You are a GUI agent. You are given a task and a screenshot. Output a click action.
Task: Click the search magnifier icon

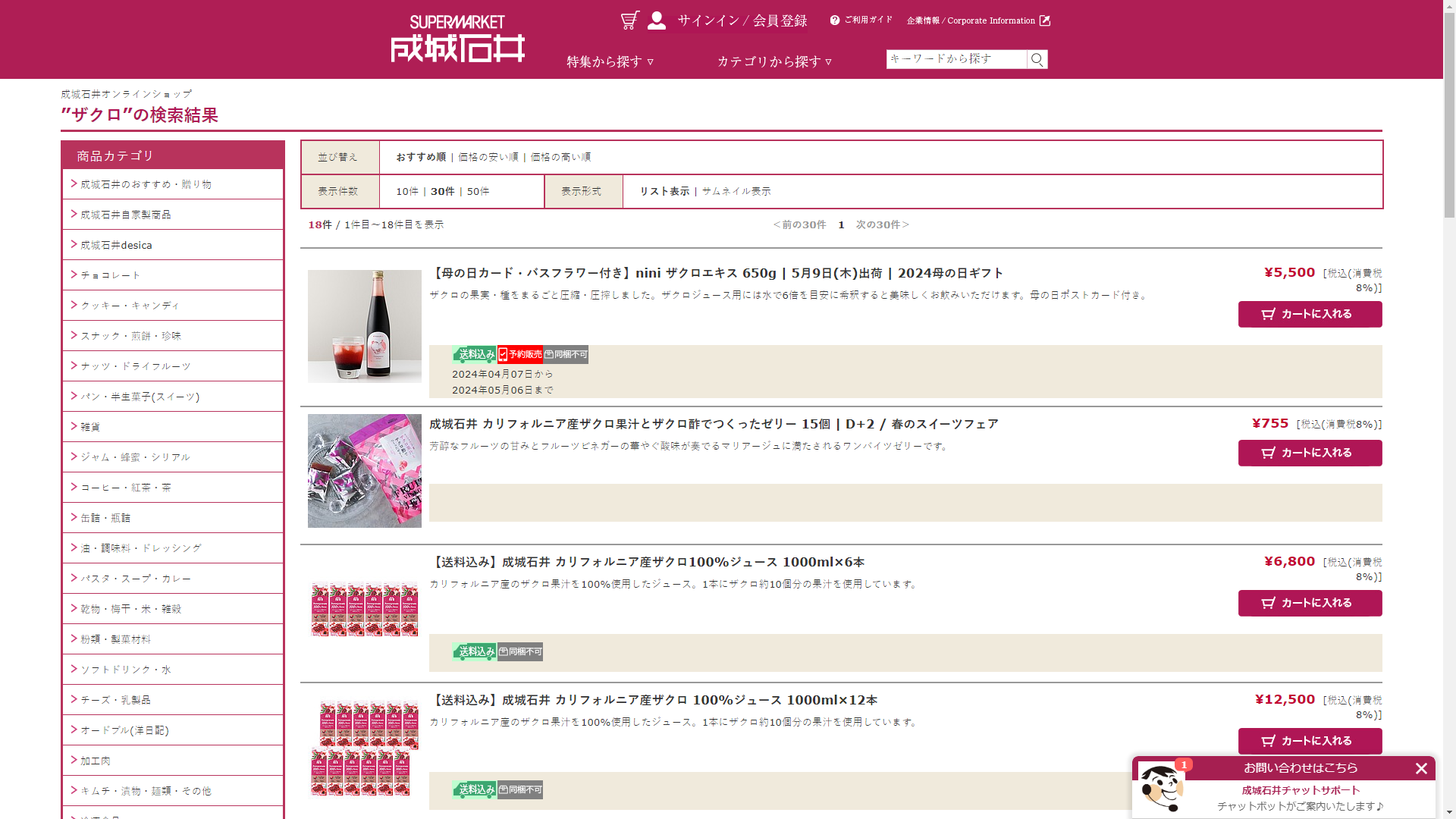coord(1037,59)
